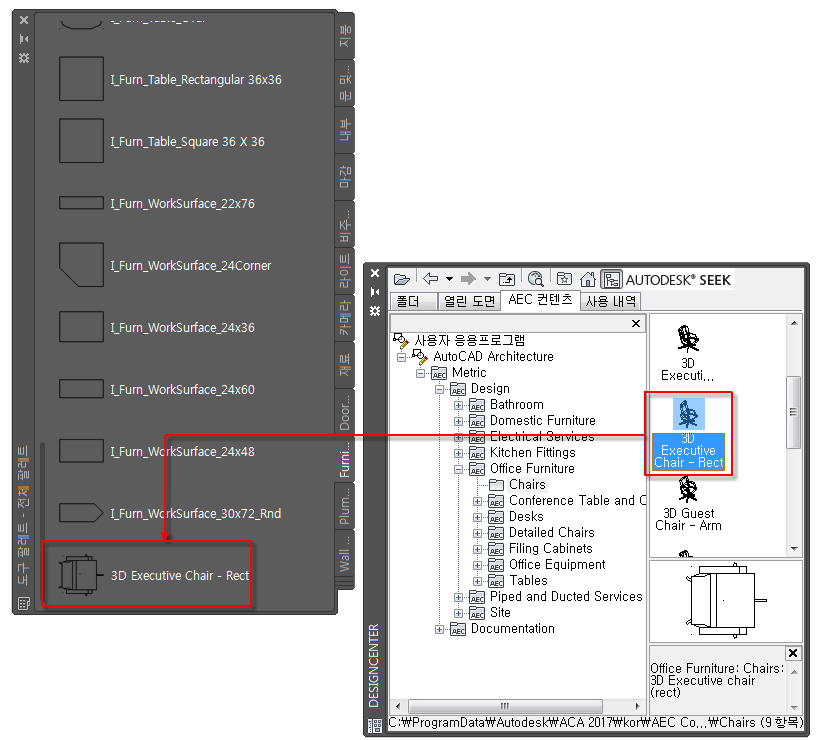Expand the Bathroom folder node

pyautogui.click(x=458, y=405)
